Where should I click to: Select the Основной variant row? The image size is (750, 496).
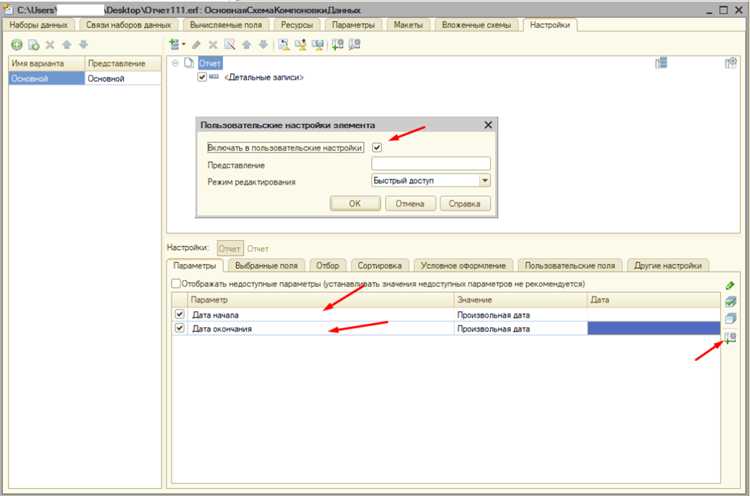[x=85, y=78]
